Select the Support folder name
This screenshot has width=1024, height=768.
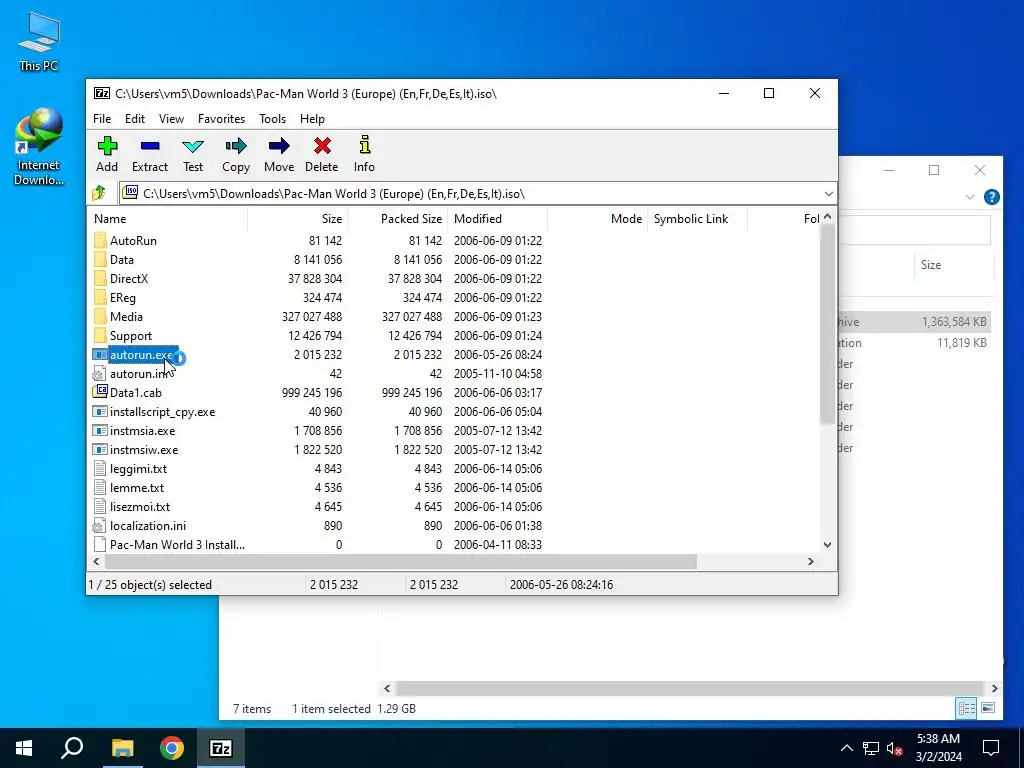[131, 336]
